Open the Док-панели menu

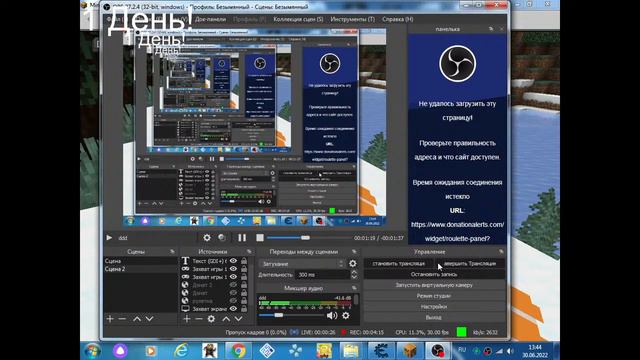click(x=210, y=19)
